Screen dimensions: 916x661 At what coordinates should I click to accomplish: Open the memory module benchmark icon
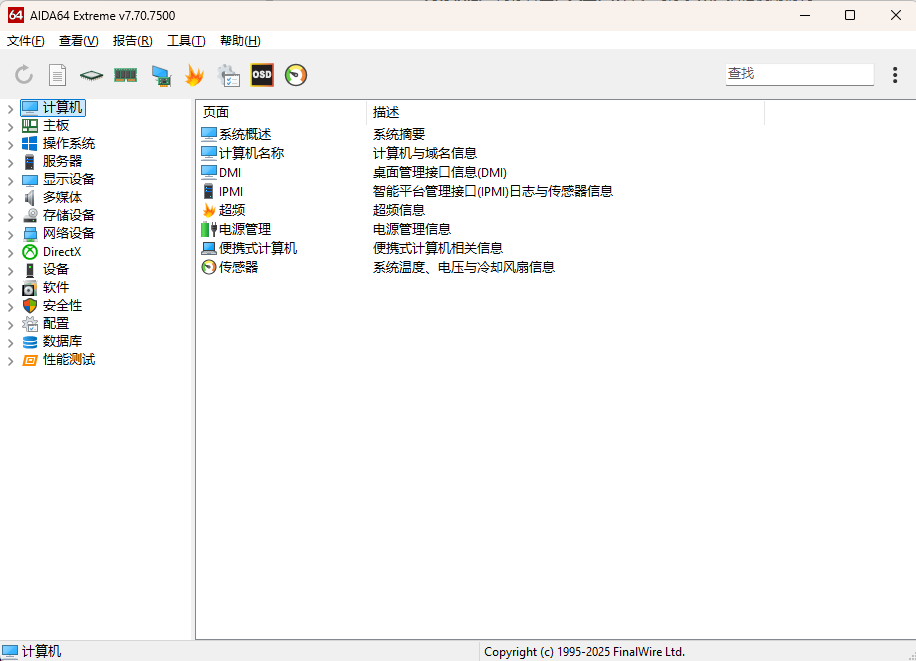pyautogui.click(x=126, y=75)
